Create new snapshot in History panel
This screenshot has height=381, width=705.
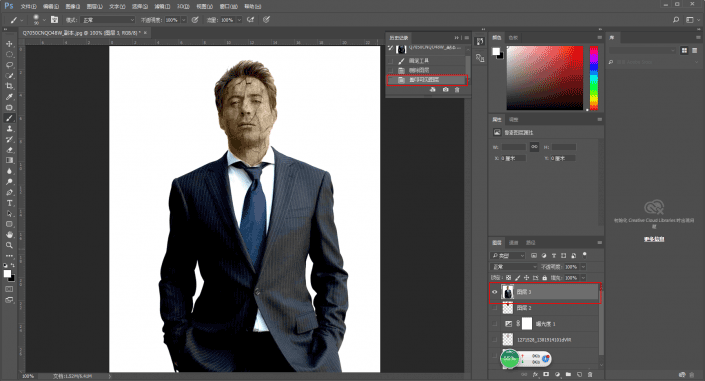pos(445,90)
